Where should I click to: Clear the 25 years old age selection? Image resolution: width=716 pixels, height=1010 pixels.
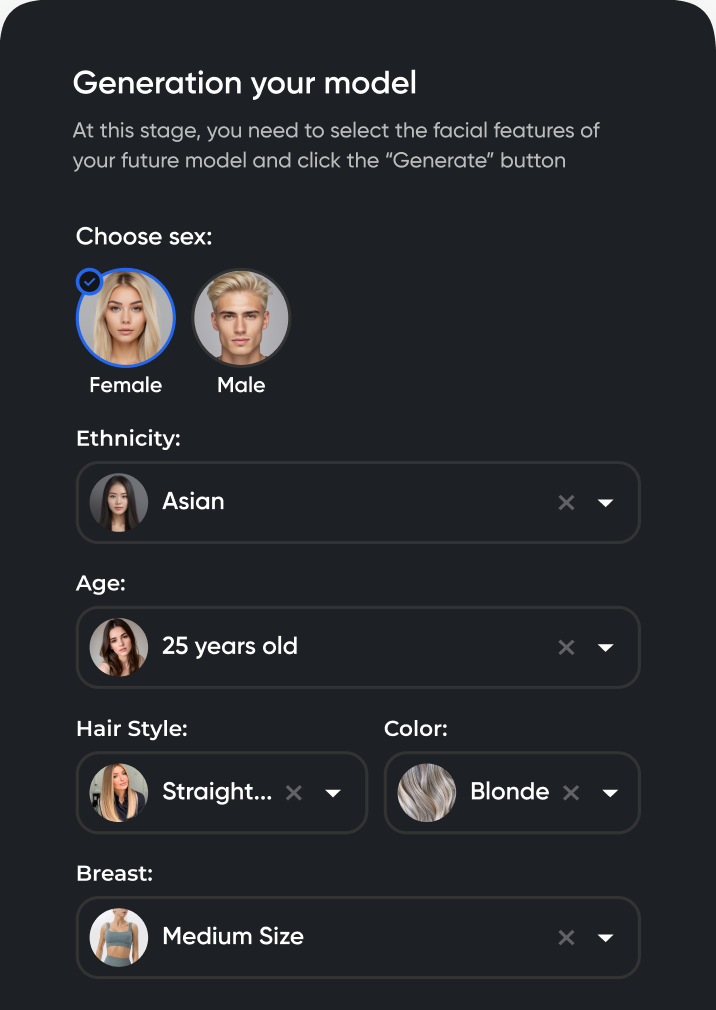click(x=566, y=647)
